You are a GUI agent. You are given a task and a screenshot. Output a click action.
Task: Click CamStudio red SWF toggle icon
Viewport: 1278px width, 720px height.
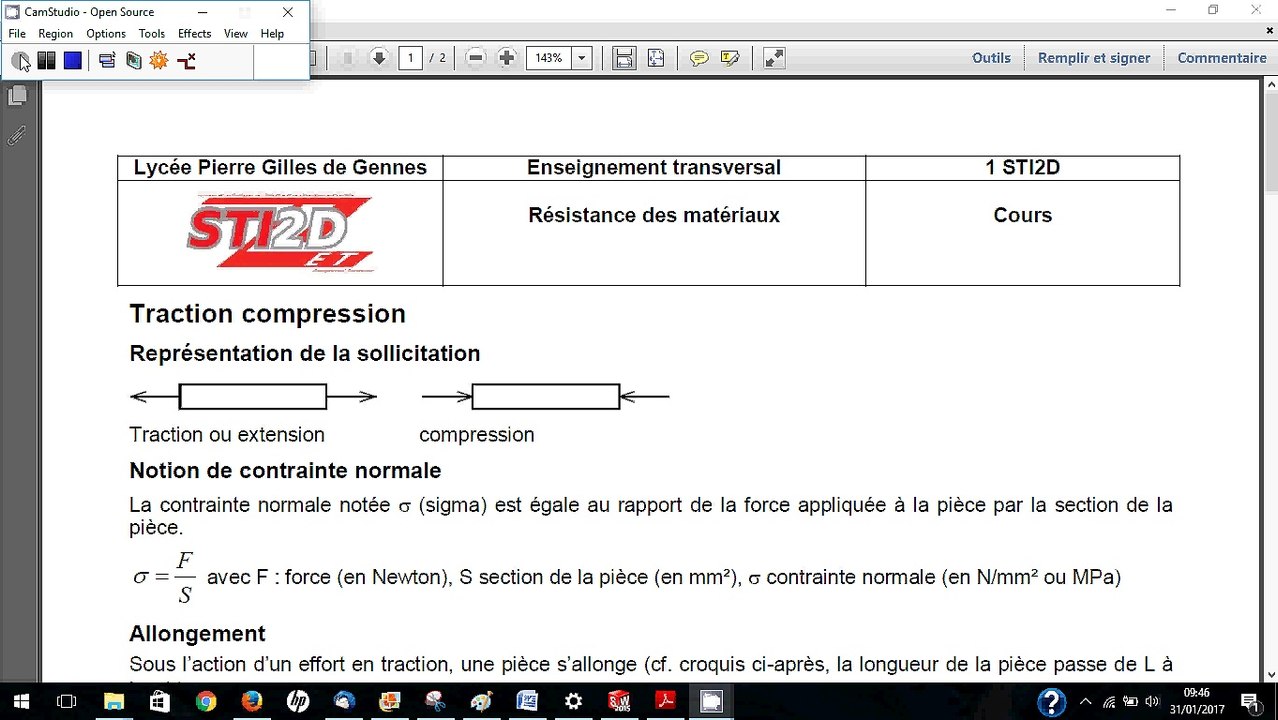186,61
